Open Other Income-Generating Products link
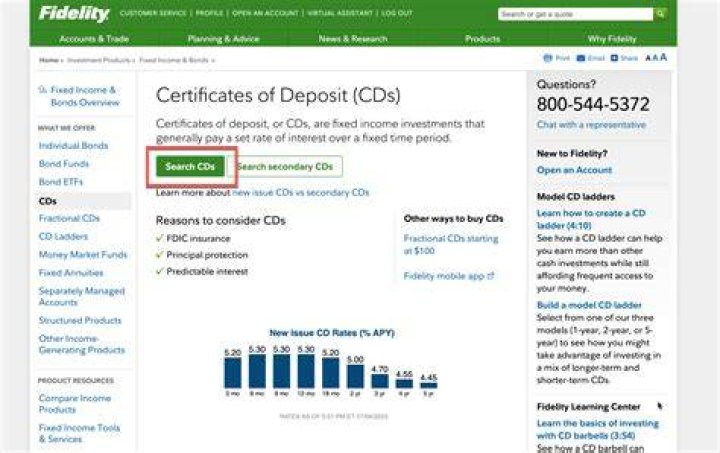Viewport: 720px width, 453px height. (x=82, y=344)
